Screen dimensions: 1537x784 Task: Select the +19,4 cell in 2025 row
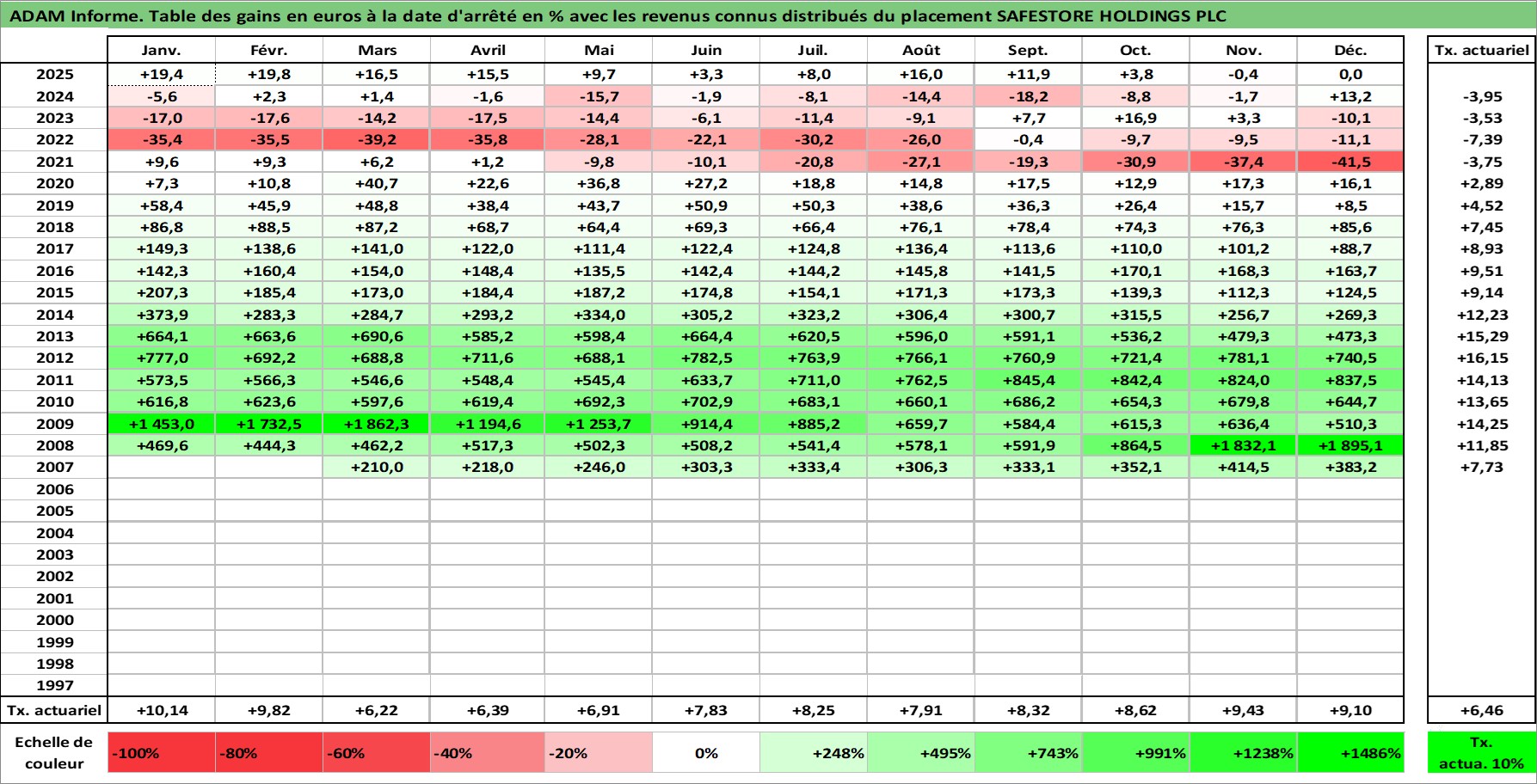point(161,75)
